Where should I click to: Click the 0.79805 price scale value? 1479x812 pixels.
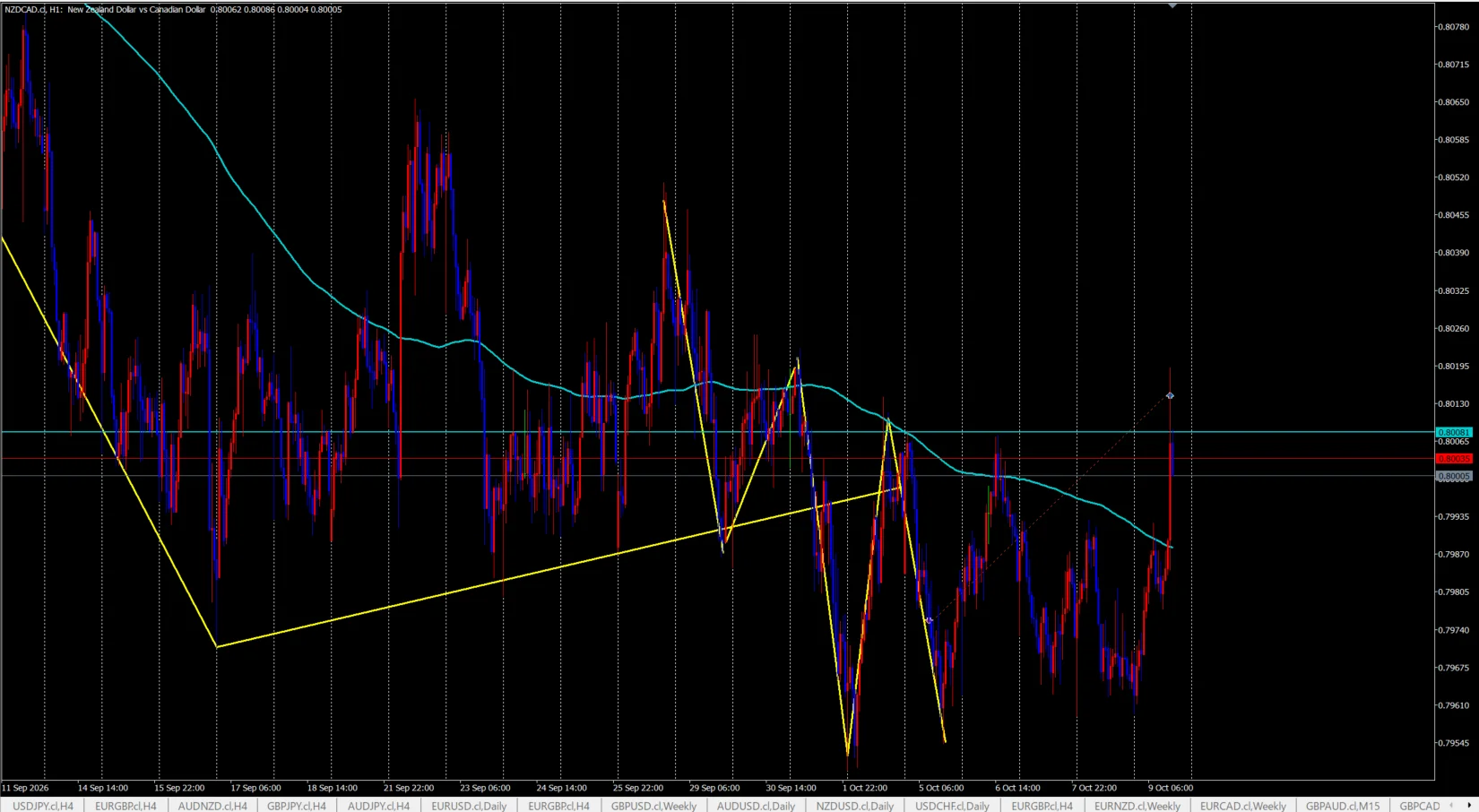1453,592
